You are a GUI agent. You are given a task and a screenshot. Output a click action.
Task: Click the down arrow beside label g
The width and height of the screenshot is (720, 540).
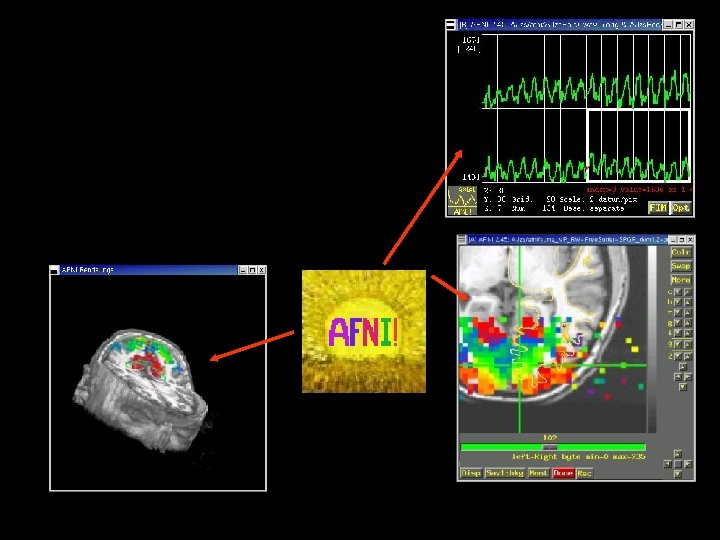tap(678, 323)
